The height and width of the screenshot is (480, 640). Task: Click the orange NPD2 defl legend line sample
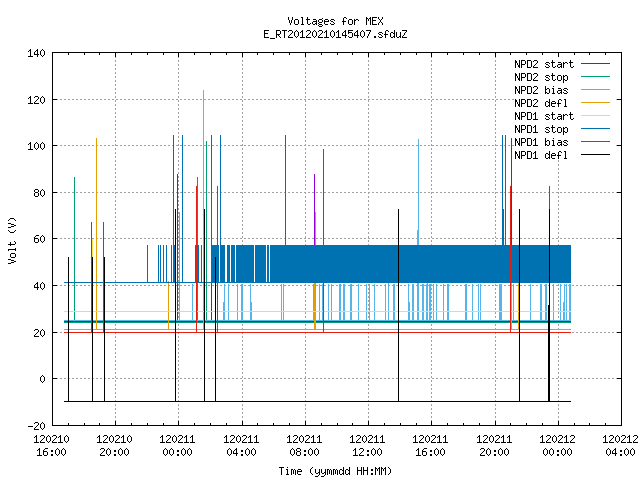[x=596, y=102]
